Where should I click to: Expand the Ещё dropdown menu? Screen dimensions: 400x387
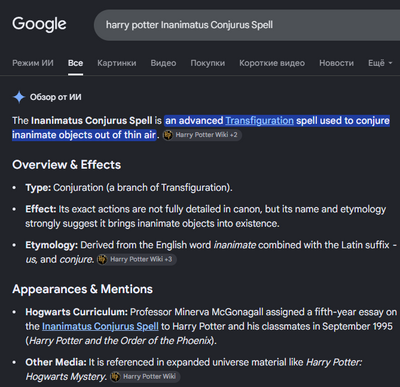(x=380, y=63)
